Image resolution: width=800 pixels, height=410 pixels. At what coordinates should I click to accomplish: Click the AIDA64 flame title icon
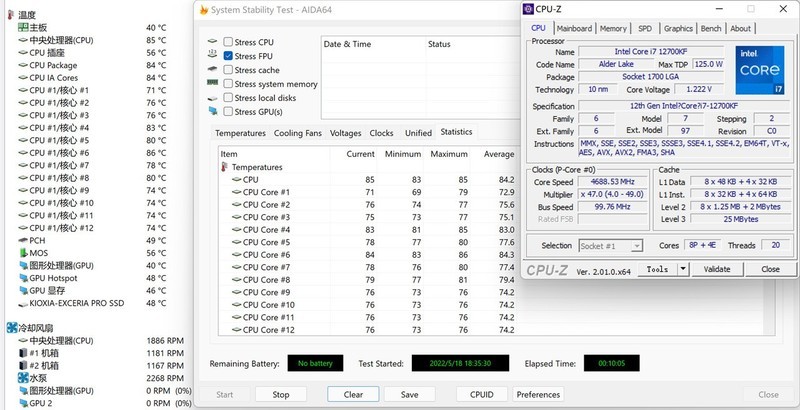click(204, 9)
